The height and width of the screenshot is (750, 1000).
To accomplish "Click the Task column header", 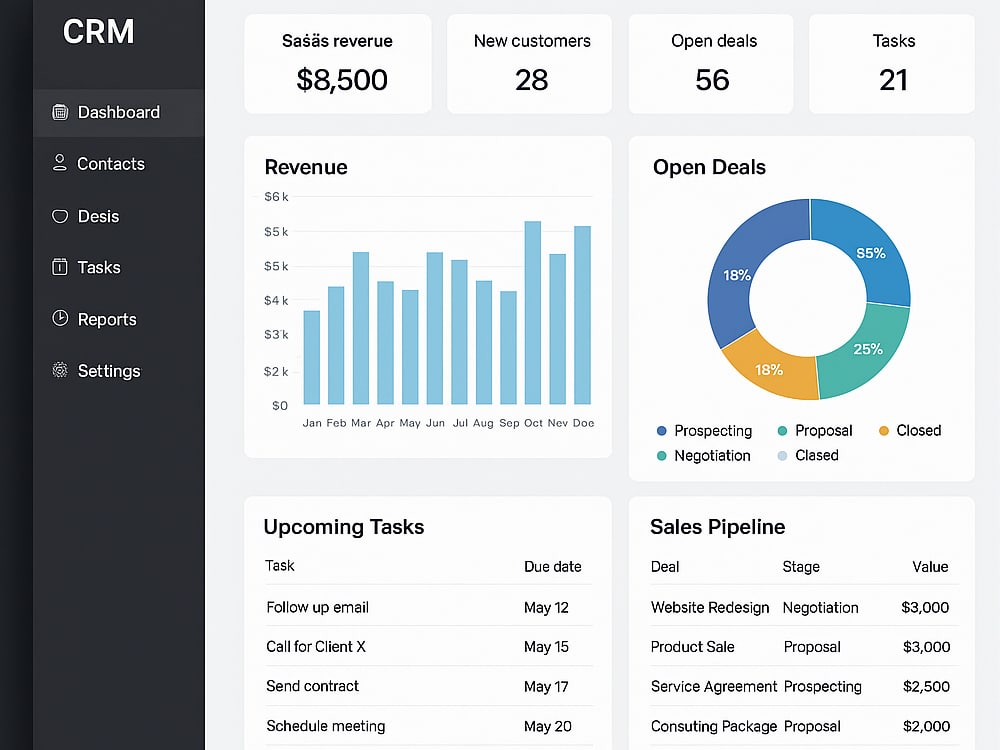I will point(279,566).
